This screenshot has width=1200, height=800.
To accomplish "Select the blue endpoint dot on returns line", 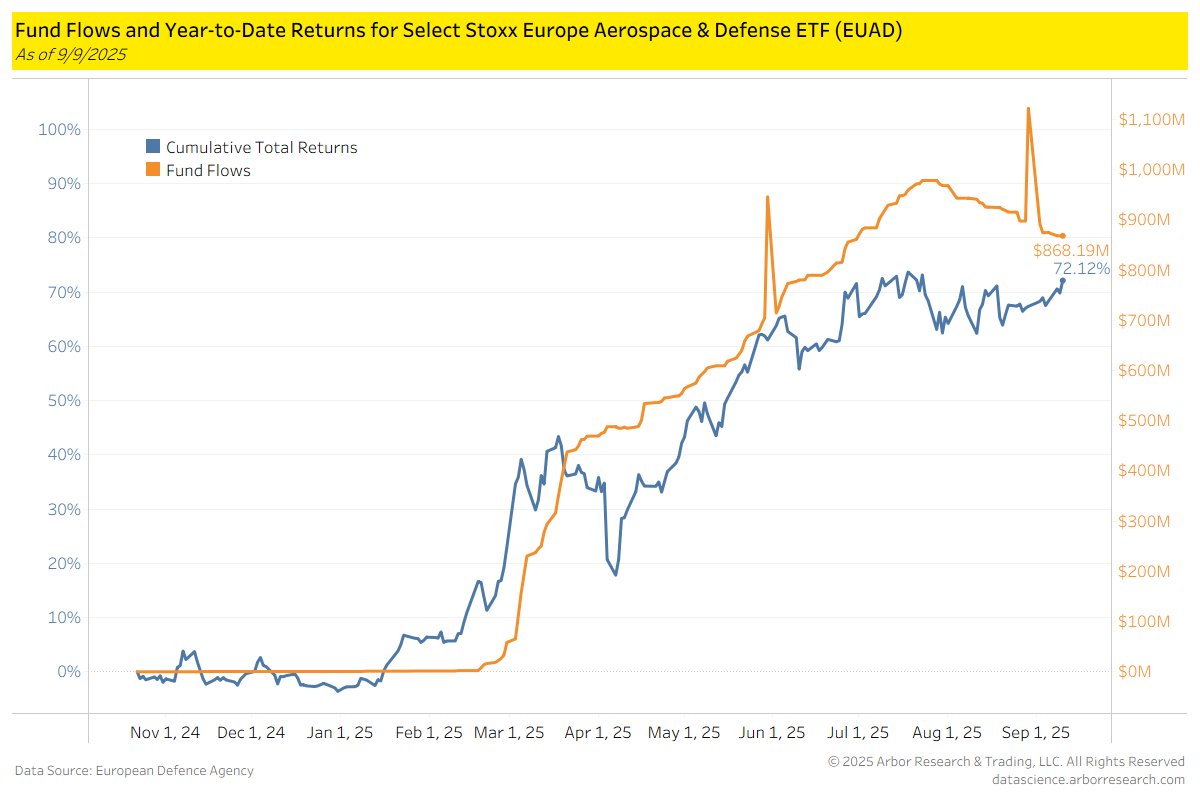I will [x=1062, y=280].
